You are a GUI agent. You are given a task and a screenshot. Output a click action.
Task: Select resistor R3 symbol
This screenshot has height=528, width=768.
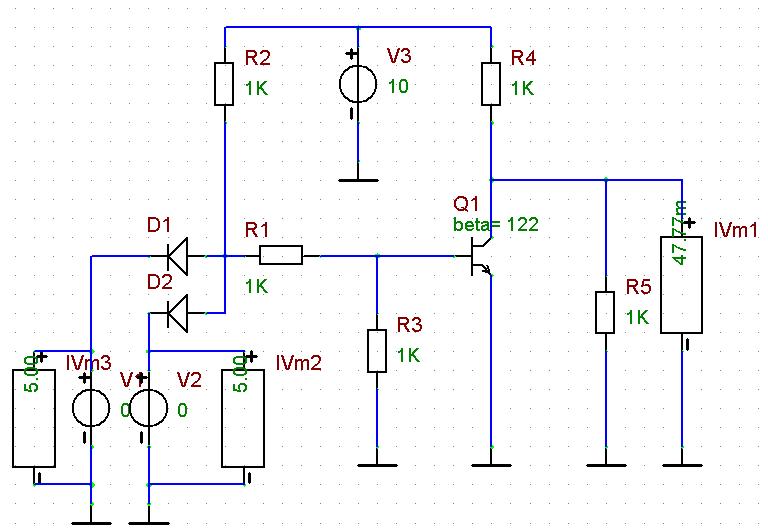(377, 351)
